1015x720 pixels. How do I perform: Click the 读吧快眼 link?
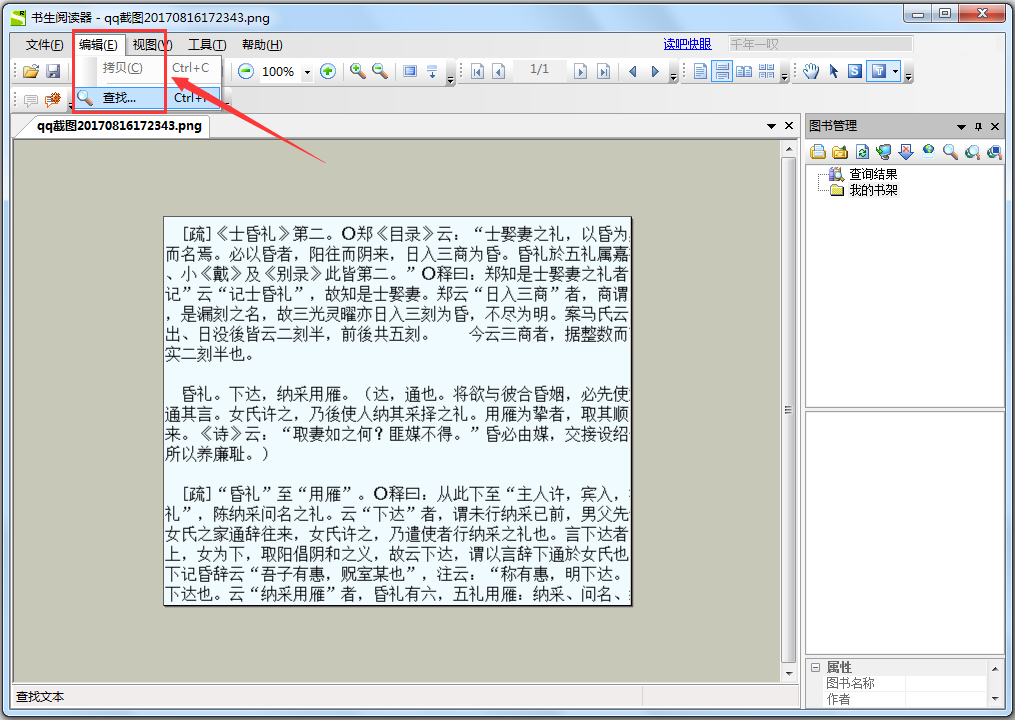tap(685, 44)
